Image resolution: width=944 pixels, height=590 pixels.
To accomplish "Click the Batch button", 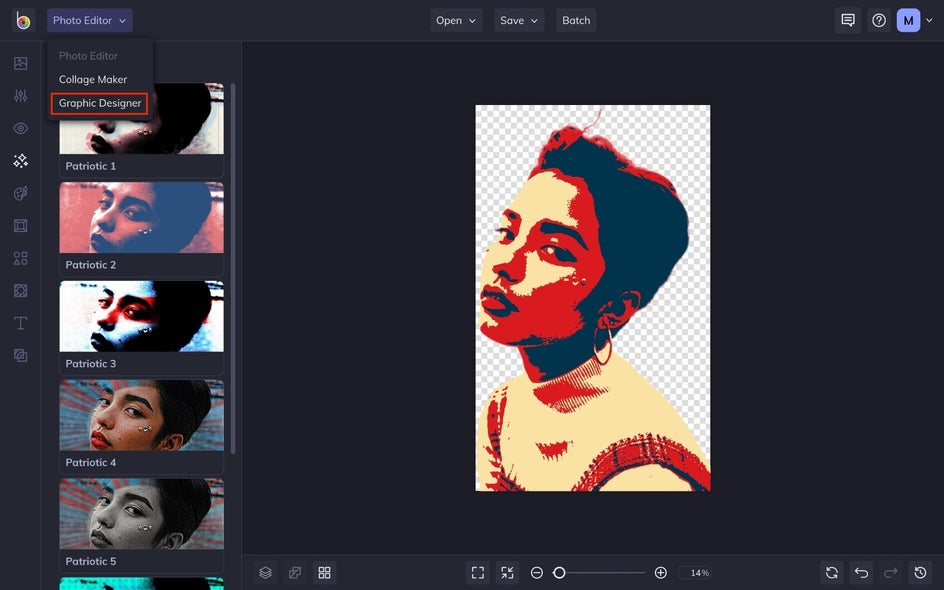I will tap(576, 20).
